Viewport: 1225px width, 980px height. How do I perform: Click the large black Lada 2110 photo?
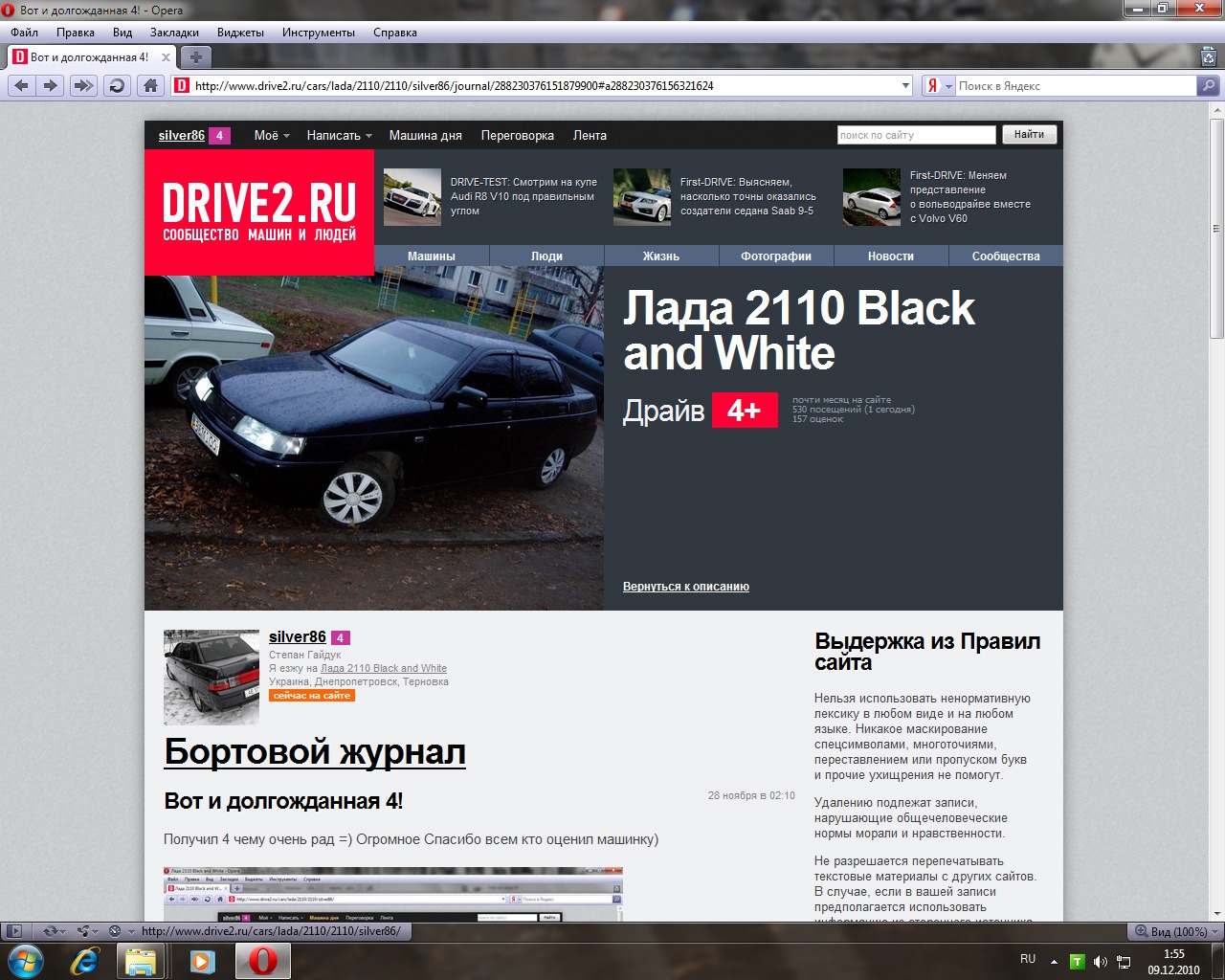tap(374, 438)
